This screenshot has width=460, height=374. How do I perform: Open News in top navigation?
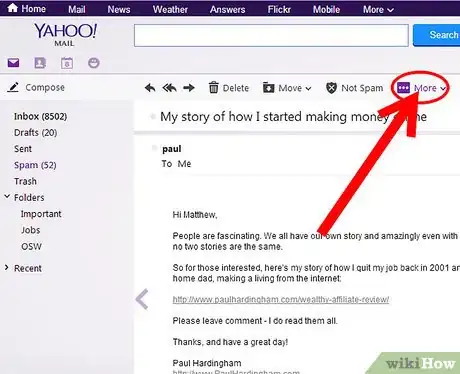coord(119,9)
